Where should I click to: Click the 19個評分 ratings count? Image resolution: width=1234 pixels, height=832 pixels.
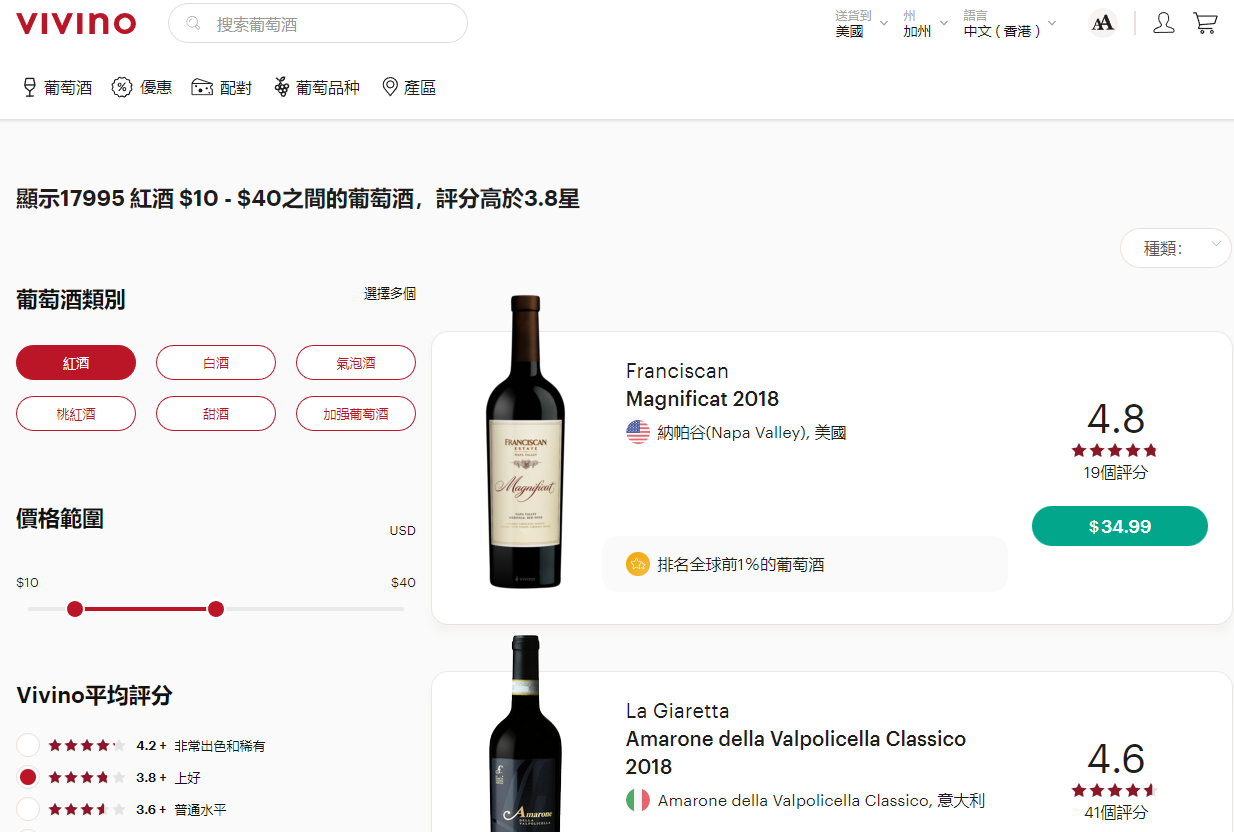coord(1115,473)
